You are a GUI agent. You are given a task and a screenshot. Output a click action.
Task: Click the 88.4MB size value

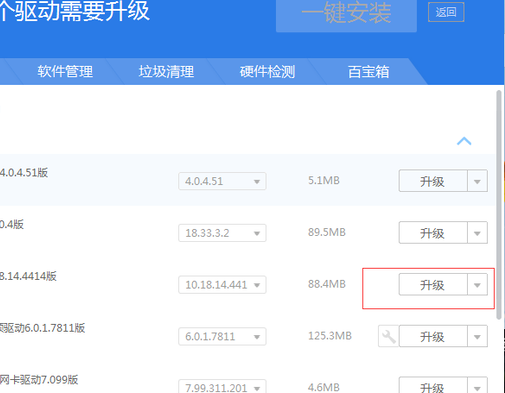click(327, 284)
